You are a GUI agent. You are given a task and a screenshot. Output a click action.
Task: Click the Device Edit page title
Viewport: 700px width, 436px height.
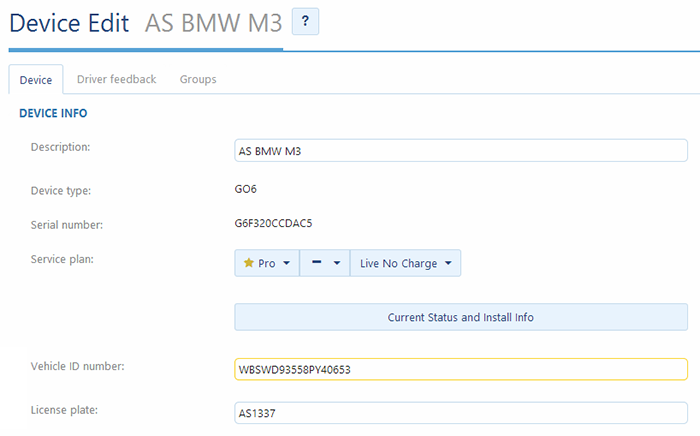[69, 23]
